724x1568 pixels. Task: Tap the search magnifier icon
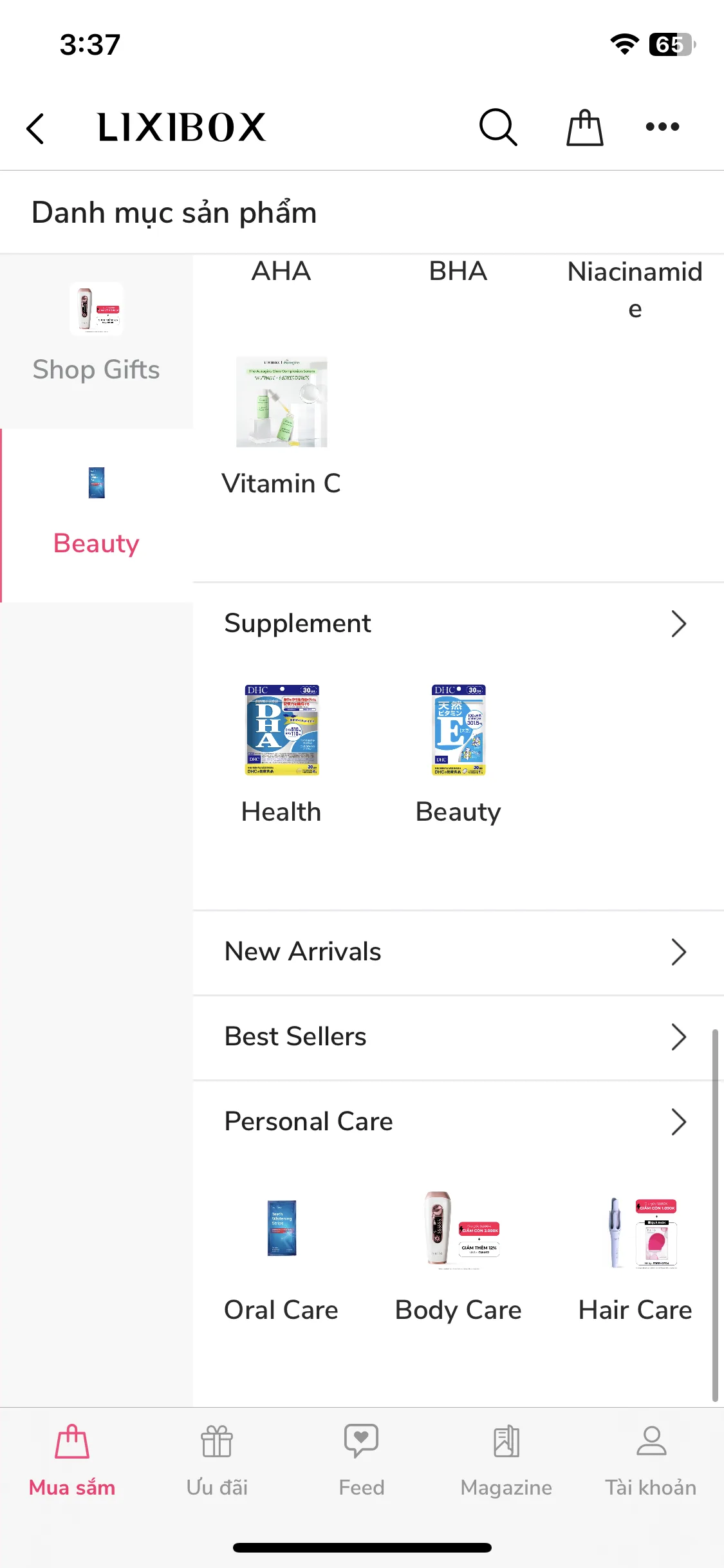click(498, 127)
